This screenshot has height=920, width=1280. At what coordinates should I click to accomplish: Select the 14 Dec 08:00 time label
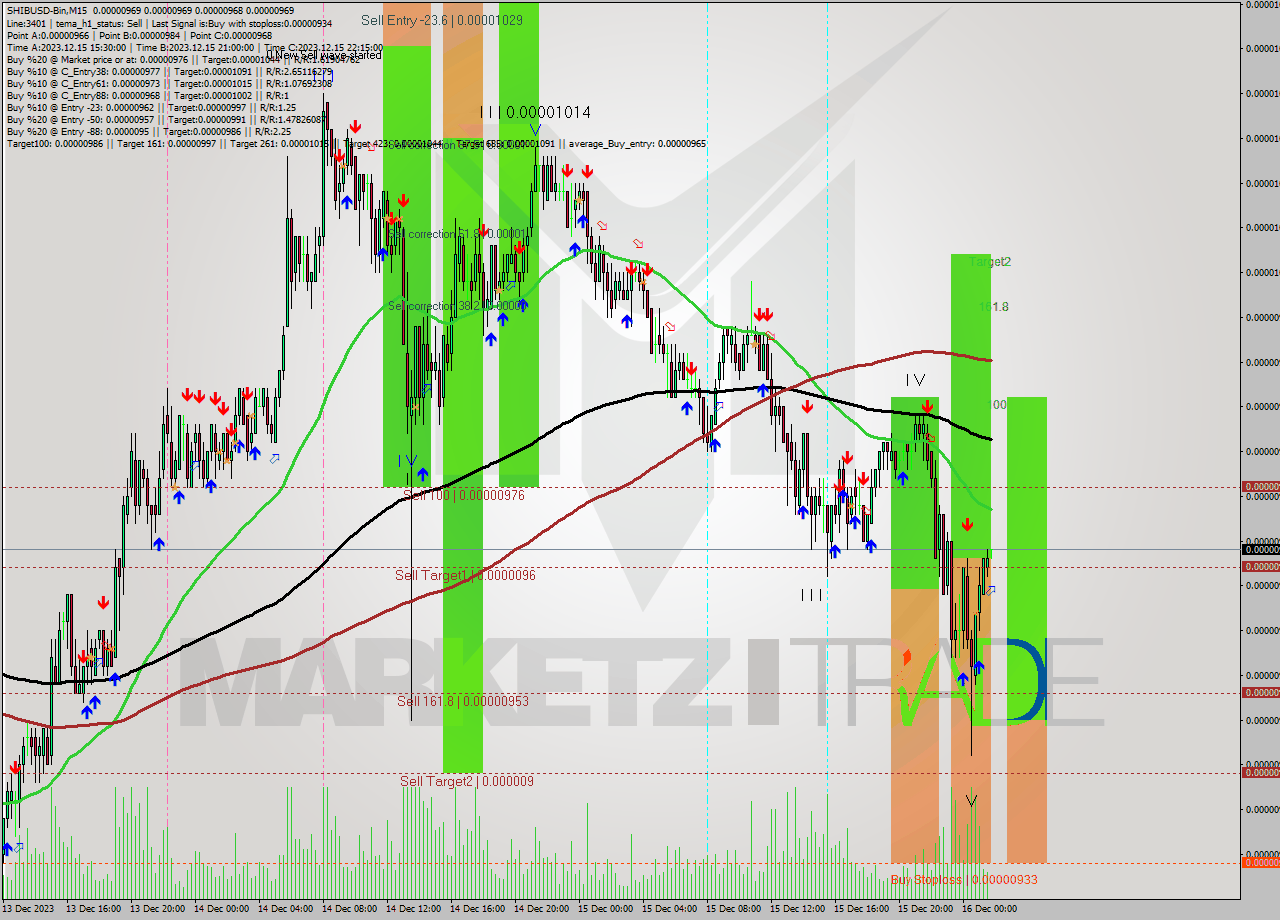349,909
